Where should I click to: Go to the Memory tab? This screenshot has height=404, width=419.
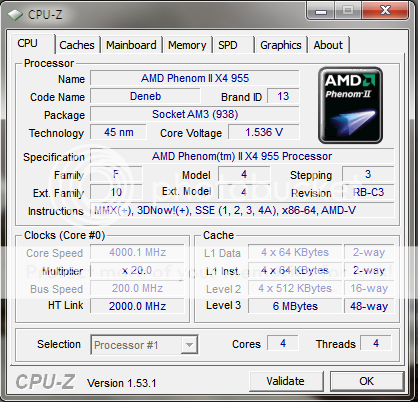187,45
